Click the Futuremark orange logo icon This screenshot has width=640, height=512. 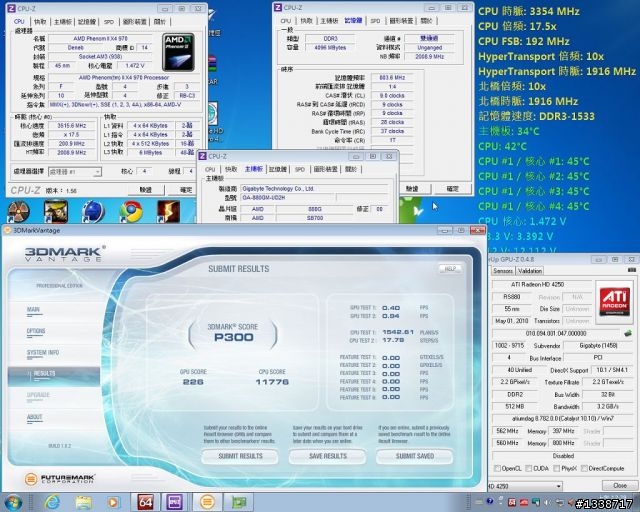(31, 479)
